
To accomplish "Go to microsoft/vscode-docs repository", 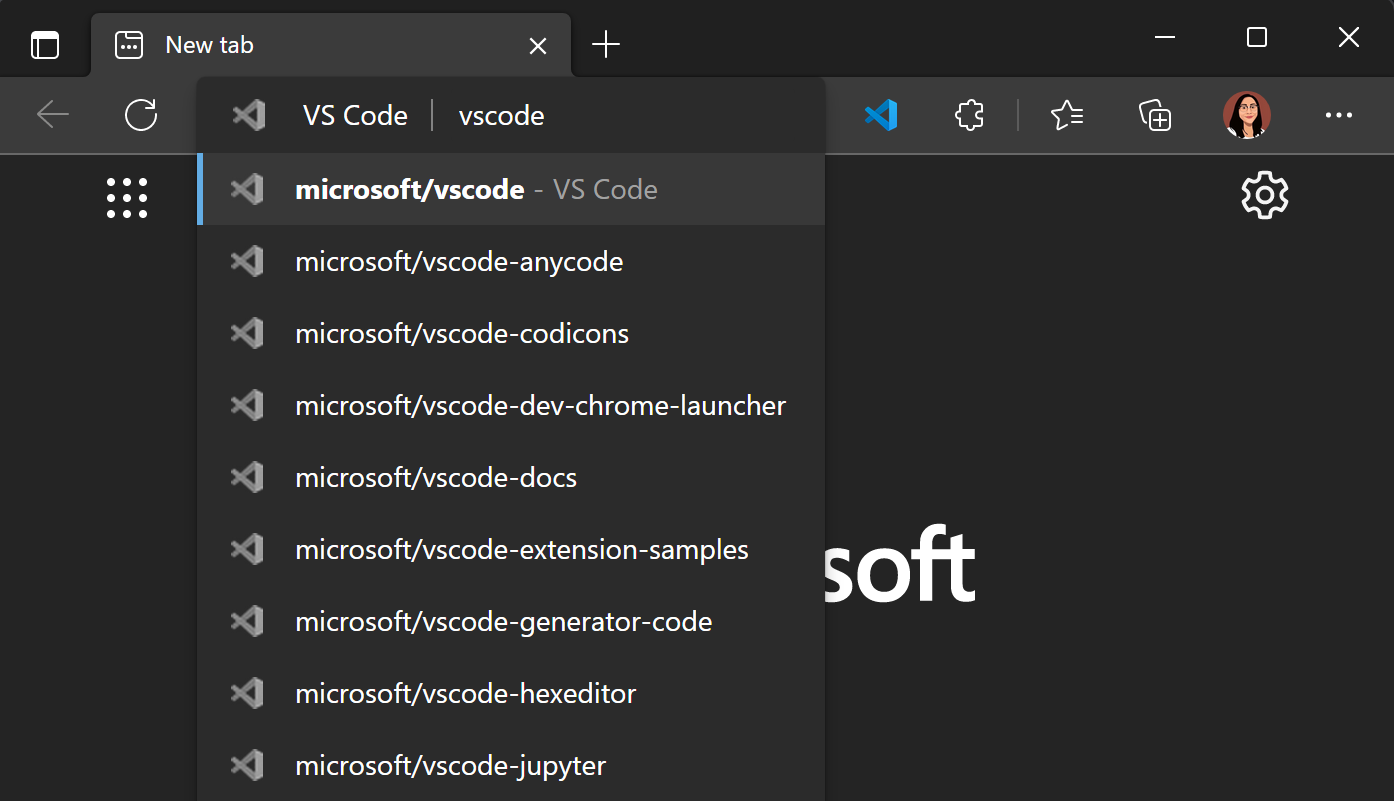I will (x=436, y=477).
